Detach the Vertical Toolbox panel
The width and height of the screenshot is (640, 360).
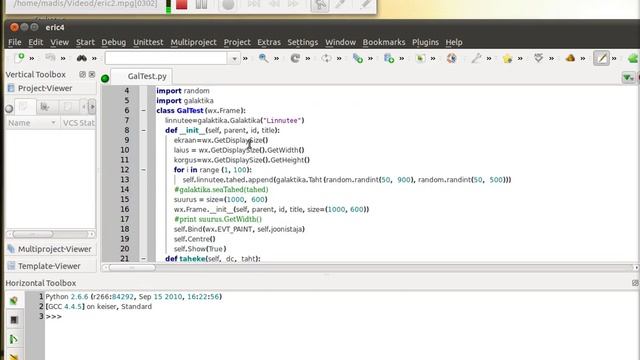point(82,74)
